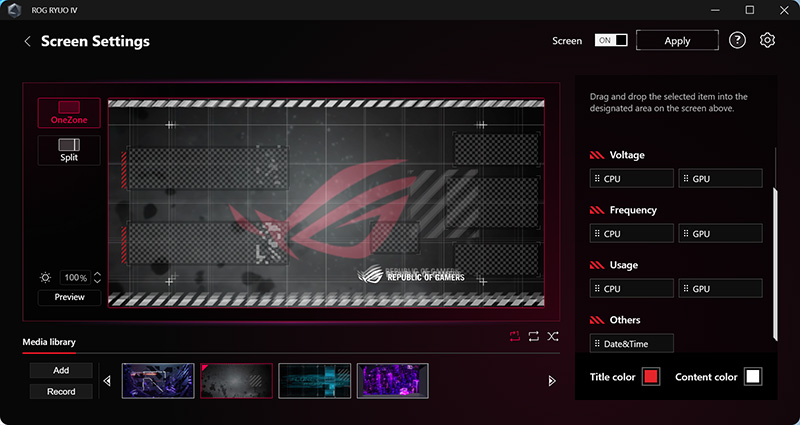Screen dimensions: 800x425
Task: Select the Voltage CPU item
Action: [x=632, y=179]
